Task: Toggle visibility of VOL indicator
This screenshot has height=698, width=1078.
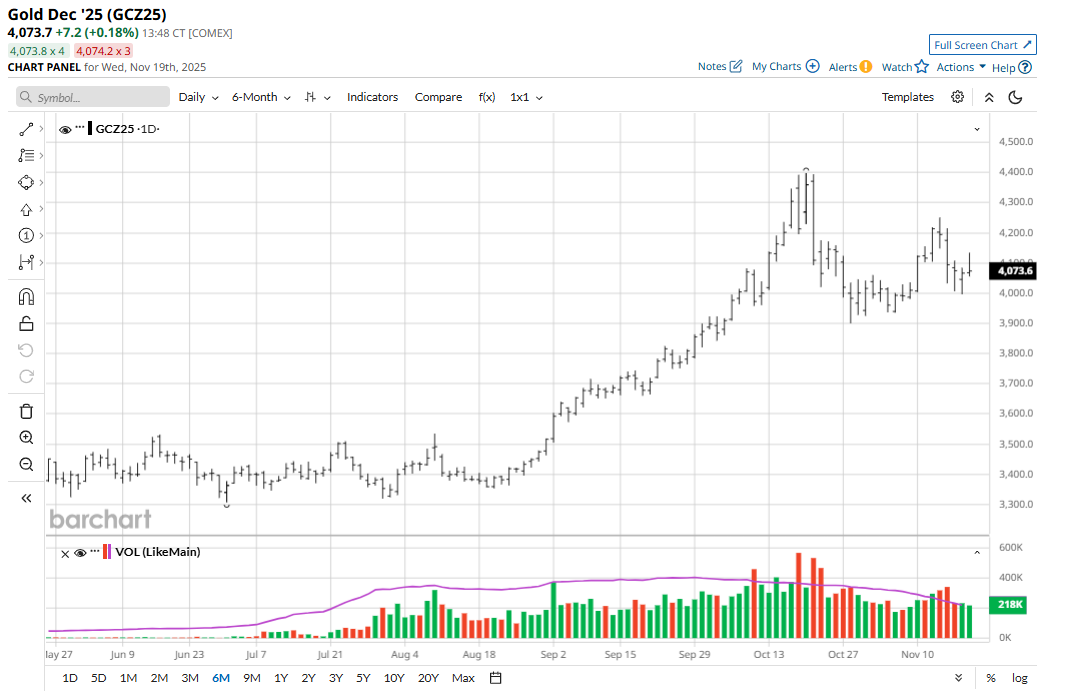Action: pos(80,553)
